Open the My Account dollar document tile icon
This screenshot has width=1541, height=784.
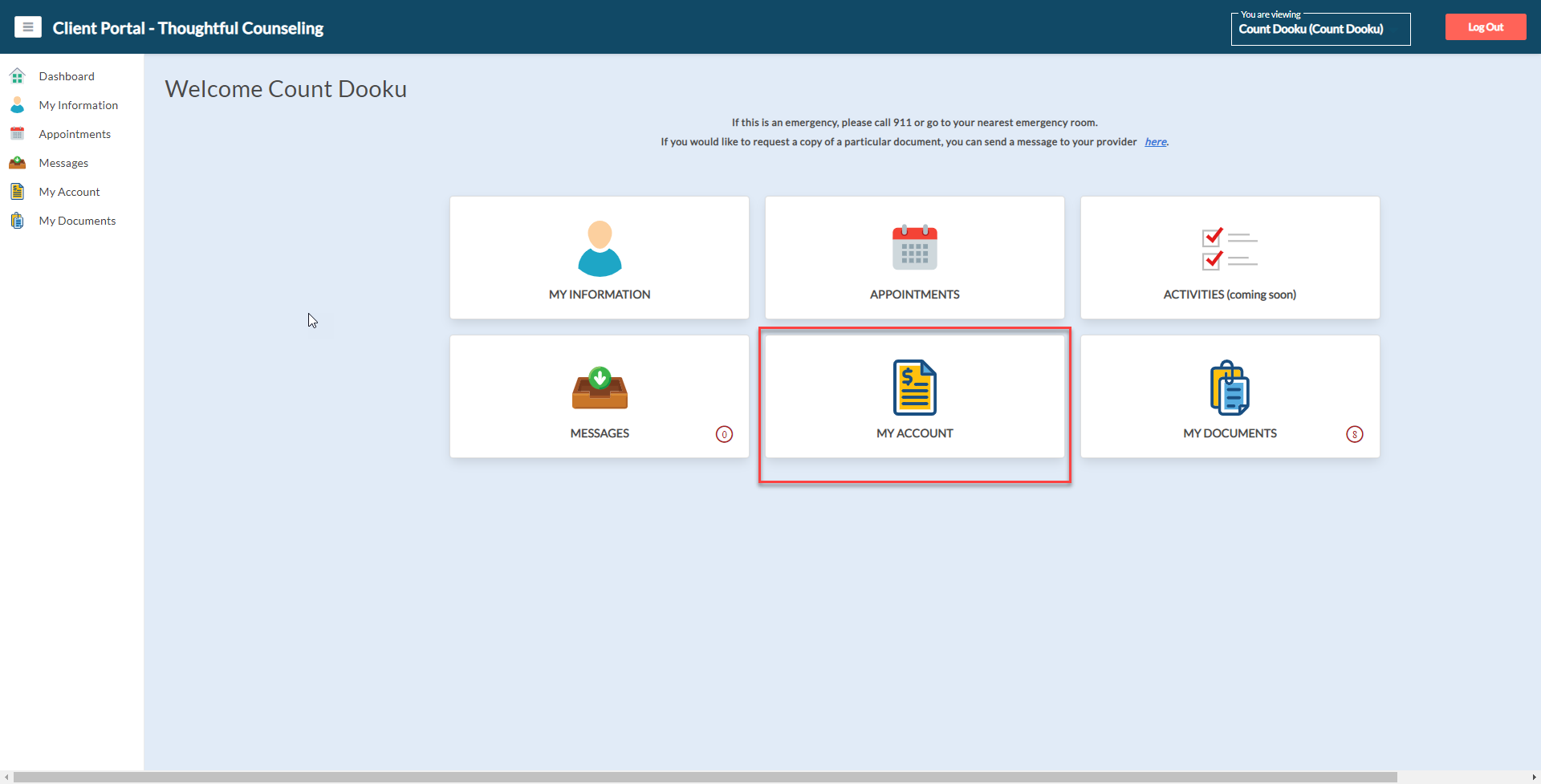914,388
